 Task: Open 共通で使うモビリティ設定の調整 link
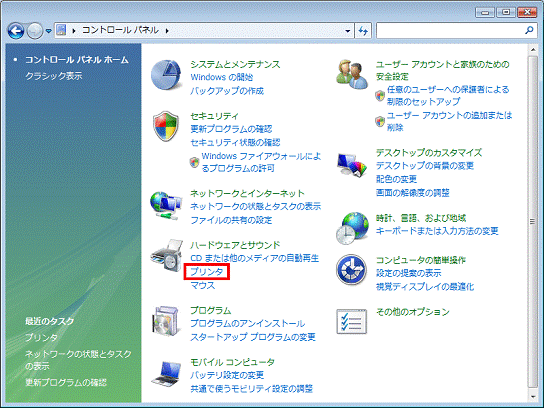click(252, 389)
